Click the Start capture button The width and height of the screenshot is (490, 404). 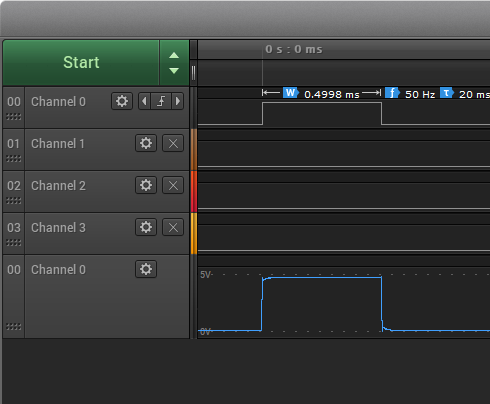(81, 63)
